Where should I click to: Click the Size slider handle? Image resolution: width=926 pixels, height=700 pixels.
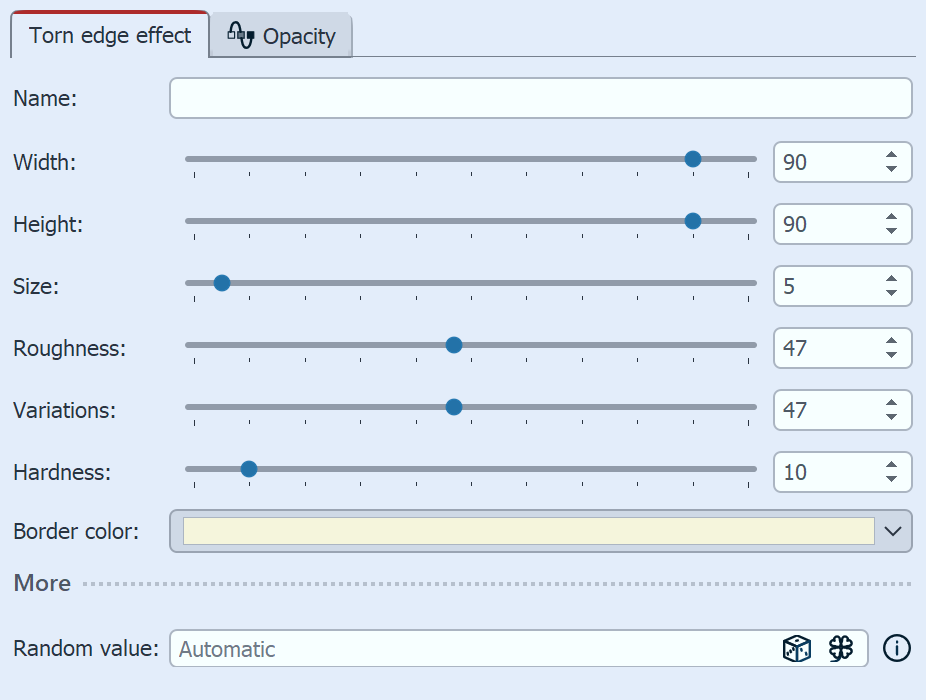pos(222,283)
